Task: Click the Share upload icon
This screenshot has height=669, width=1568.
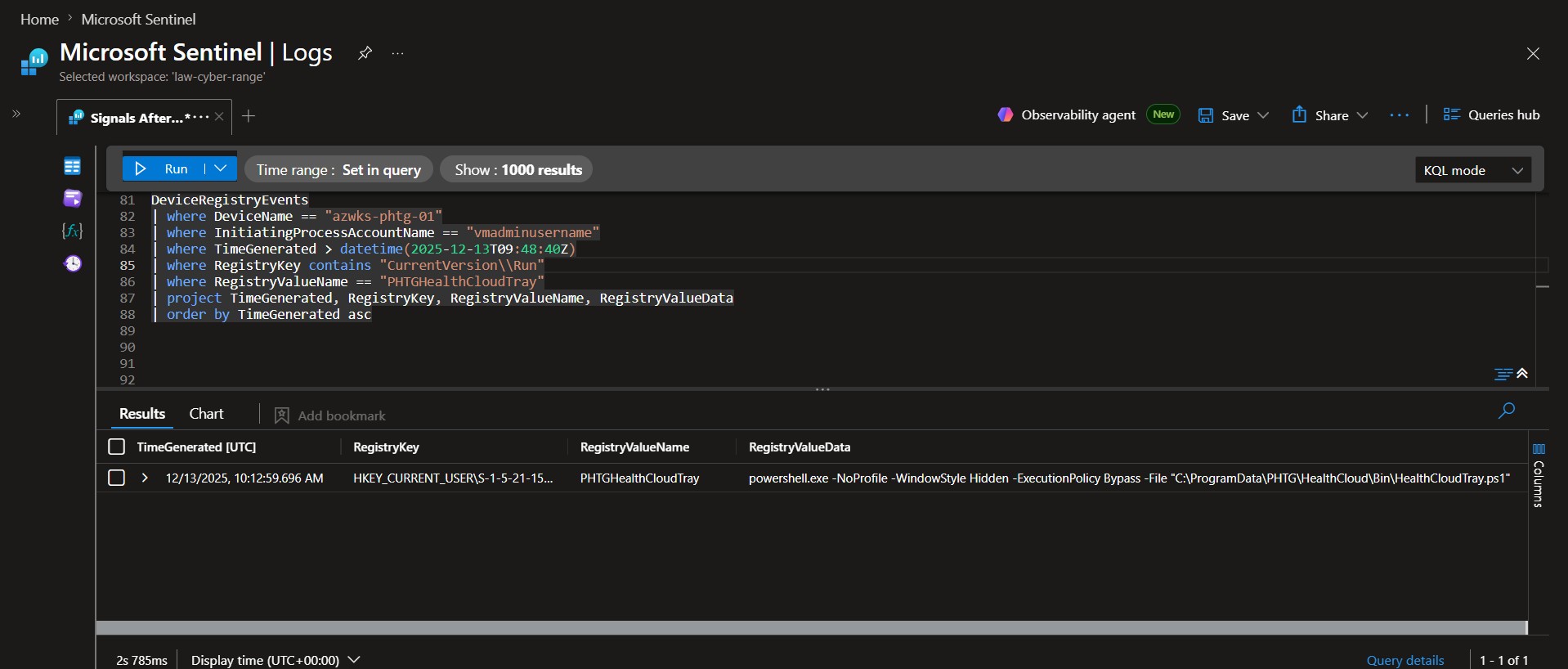Action: click(x=1299, y=114)
